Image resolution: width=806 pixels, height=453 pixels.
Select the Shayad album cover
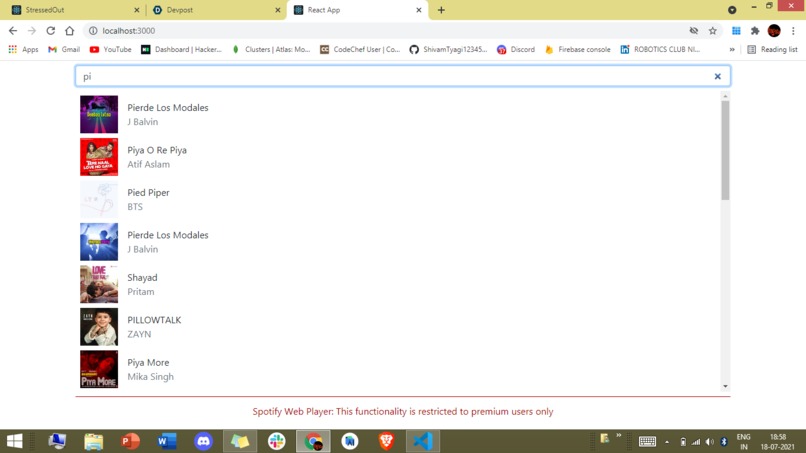(x=99, y=284)
